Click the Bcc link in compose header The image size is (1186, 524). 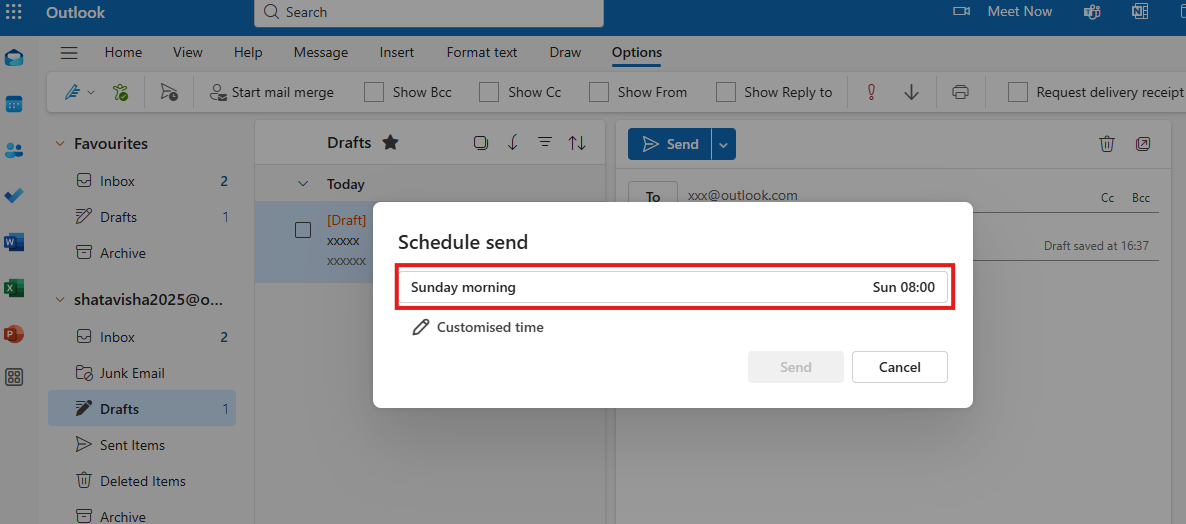click(1141, 198)
